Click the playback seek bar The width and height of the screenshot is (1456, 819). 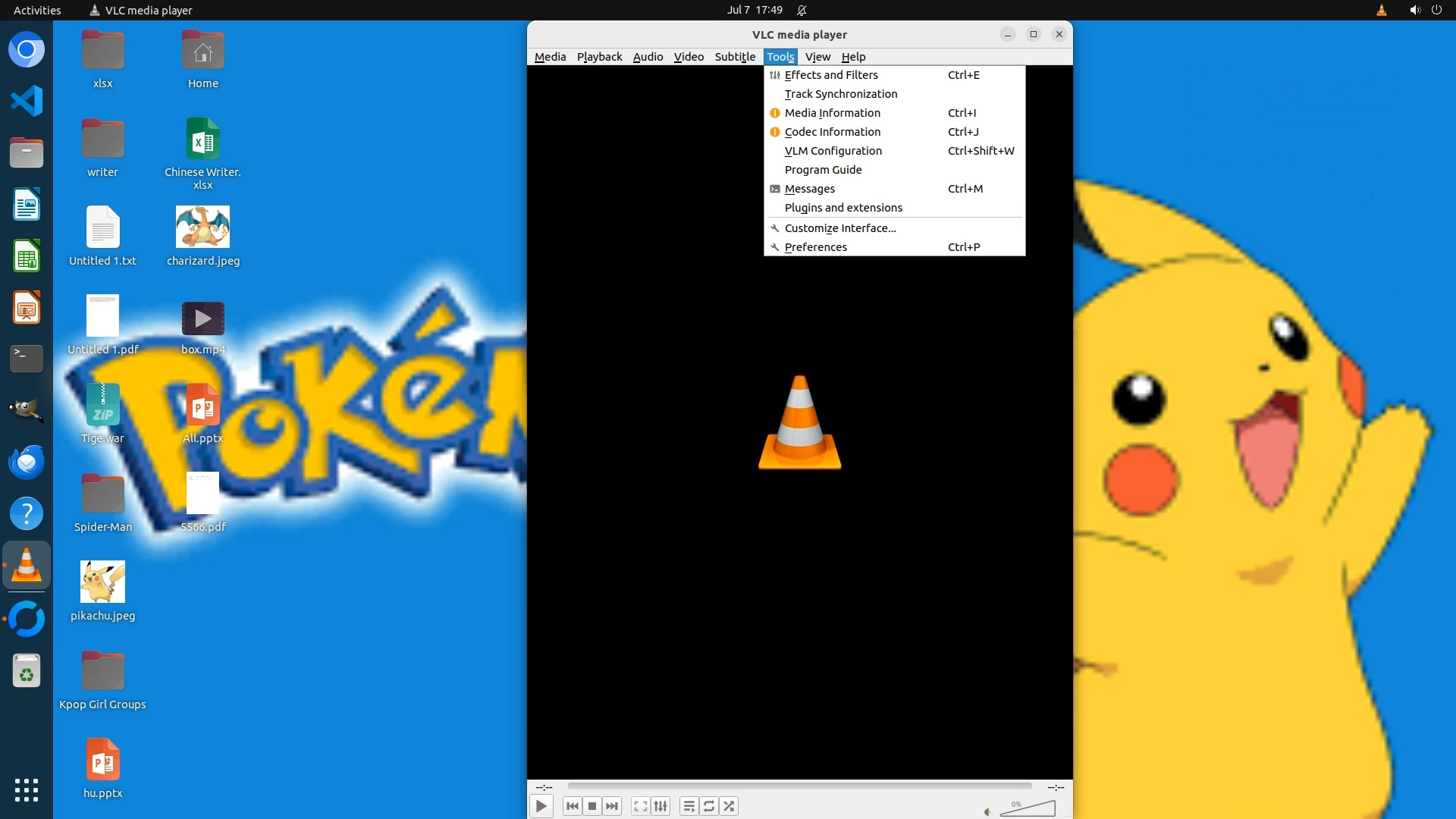click(799, 786)
